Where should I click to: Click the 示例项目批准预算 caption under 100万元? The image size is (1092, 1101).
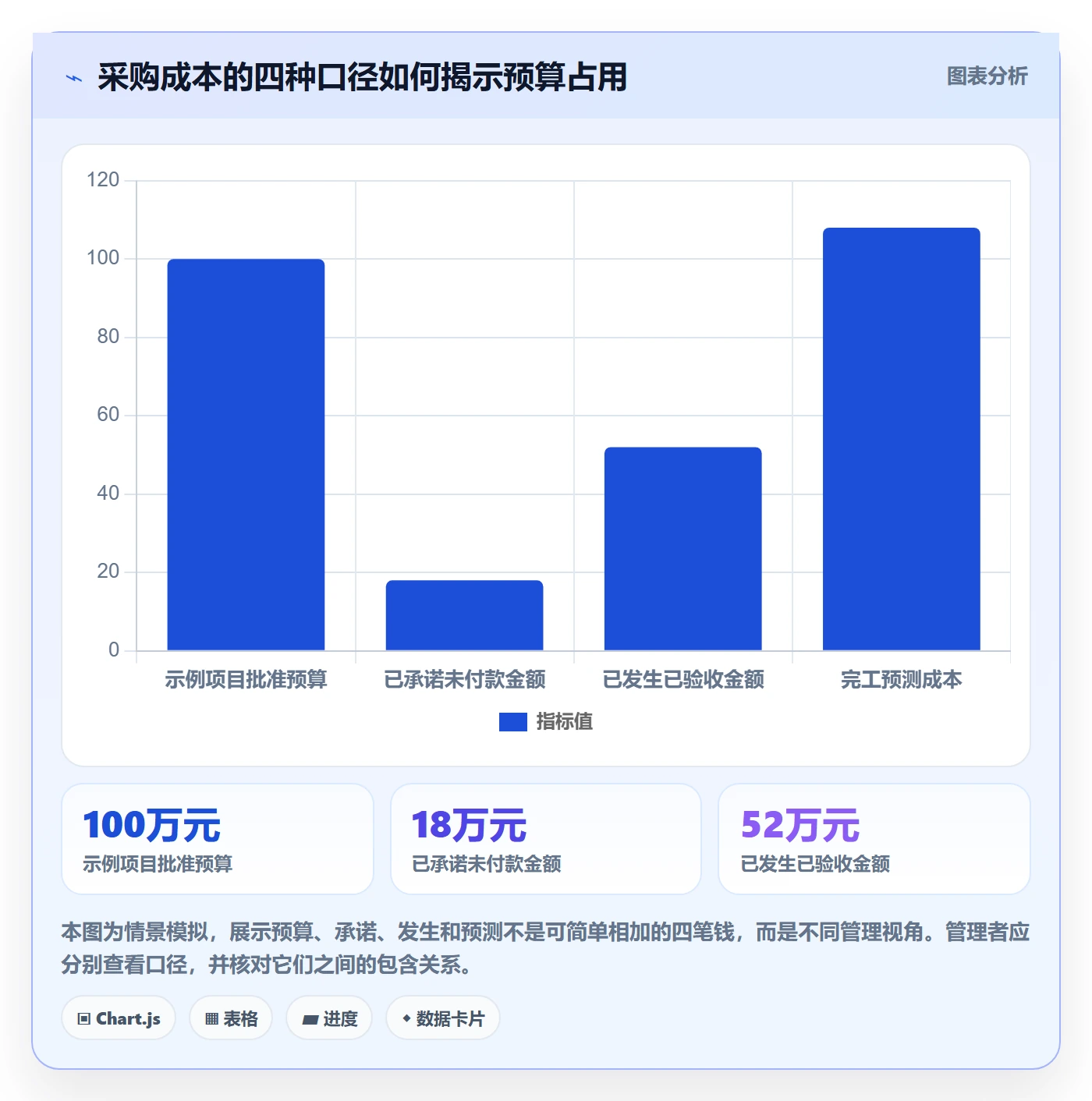(158, 864)
